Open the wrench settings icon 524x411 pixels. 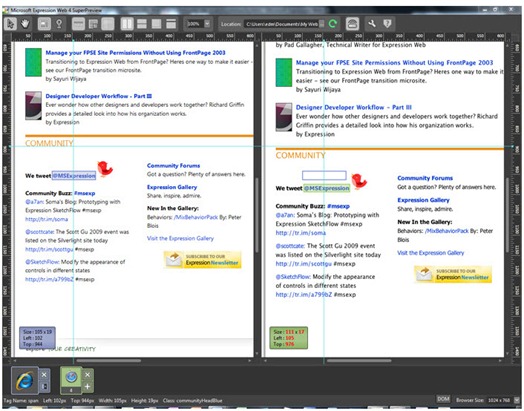click(372, 24)
